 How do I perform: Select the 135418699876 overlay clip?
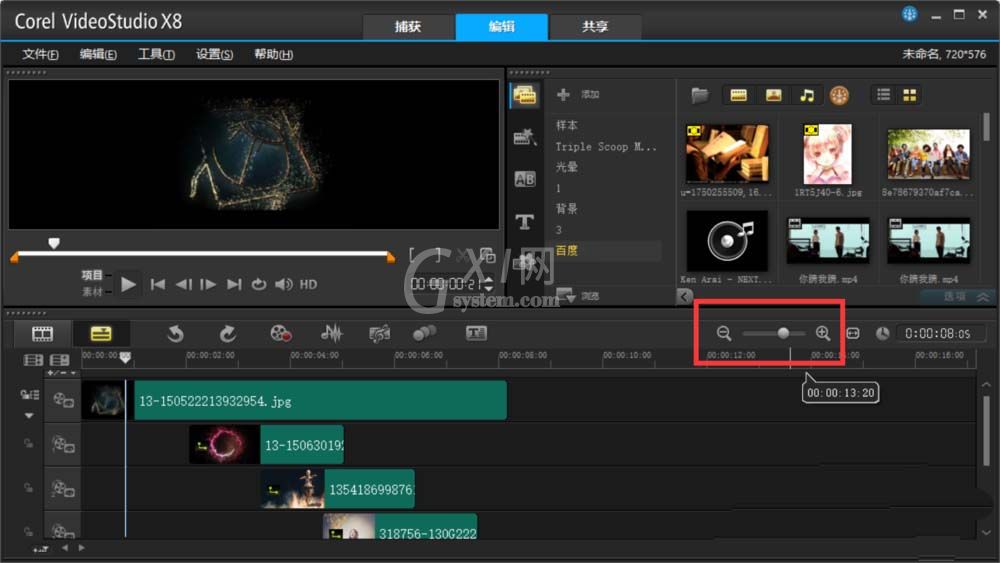pyautogui.click(x=338, y=489)
